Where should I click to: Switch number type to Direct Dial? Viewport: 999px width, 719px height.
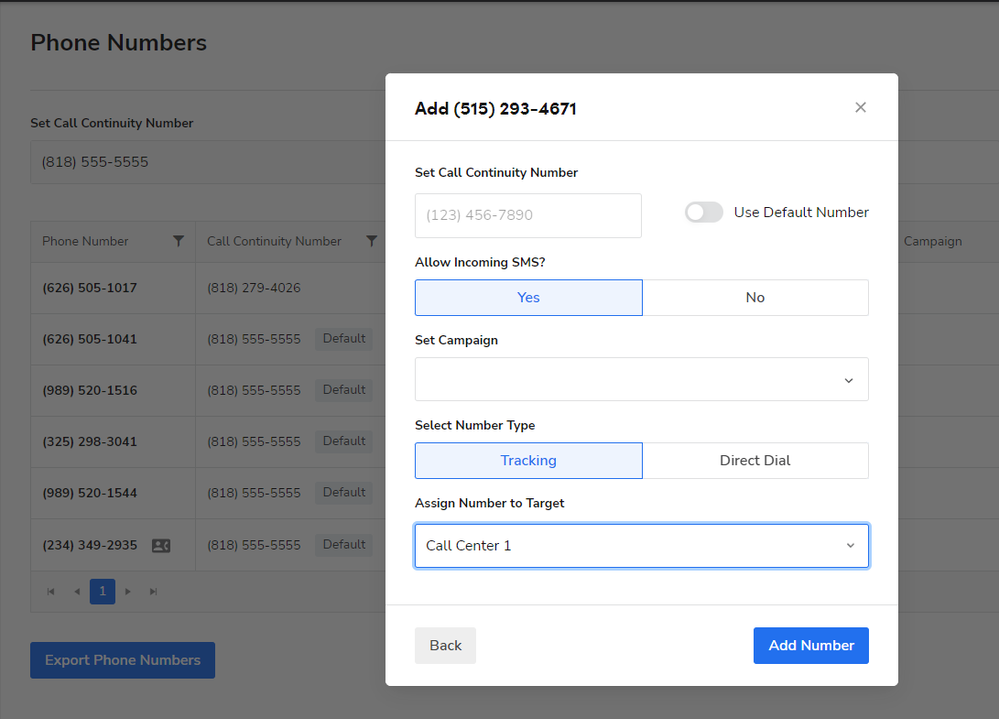(x=755, y=460)
